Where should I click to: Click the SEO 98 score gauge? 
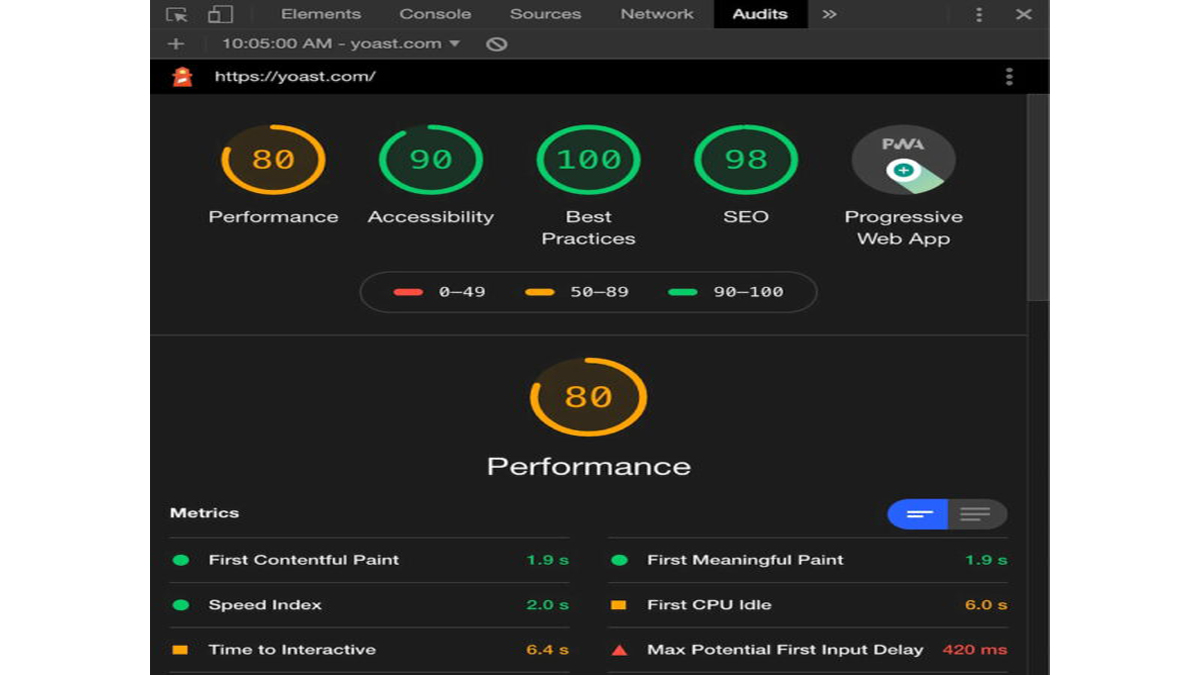(x=746, y=160)
